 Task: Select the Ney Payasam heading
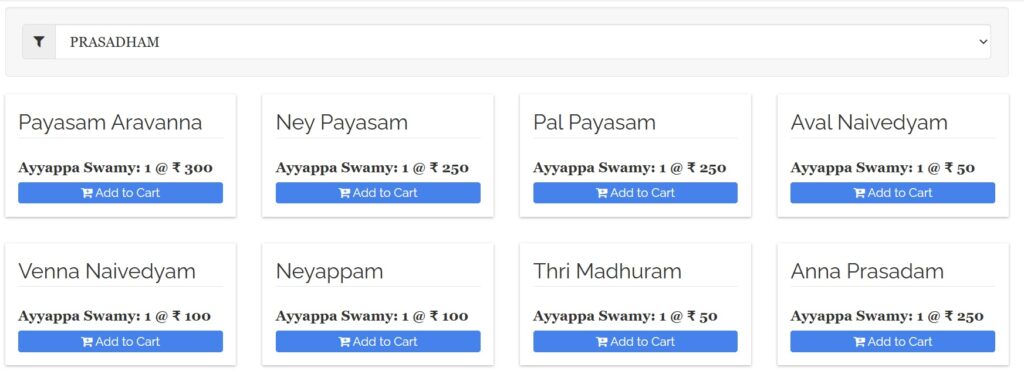[342, 122]
